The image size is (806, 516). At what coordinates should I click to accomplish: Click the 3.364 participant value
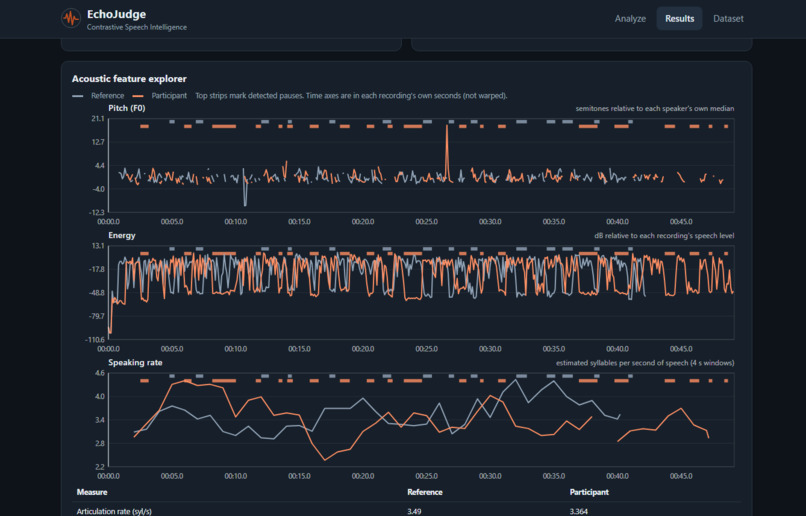[x=579, y=511]
